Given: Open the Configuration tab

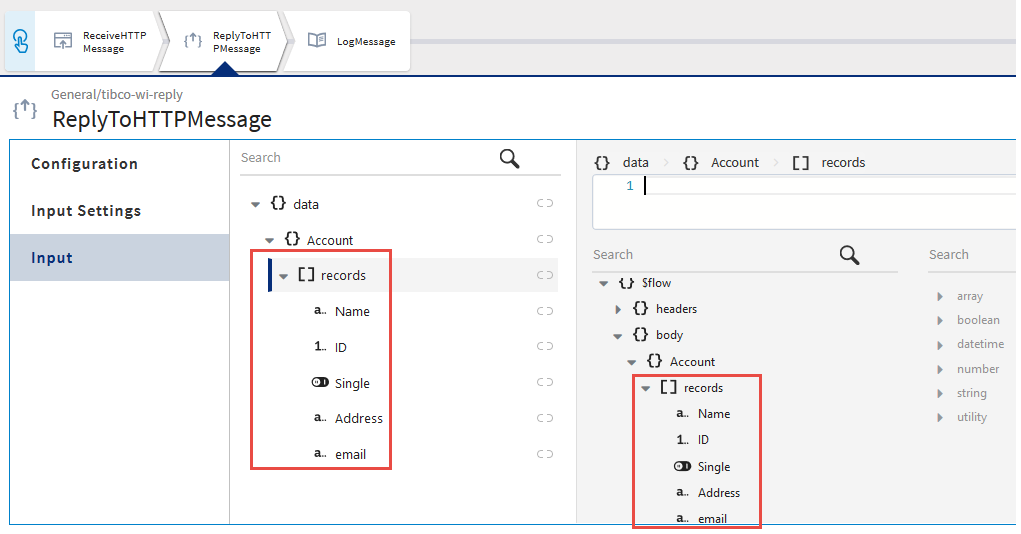Looking at the screenshot, I should pyautogui.click(x=84, y=164).
